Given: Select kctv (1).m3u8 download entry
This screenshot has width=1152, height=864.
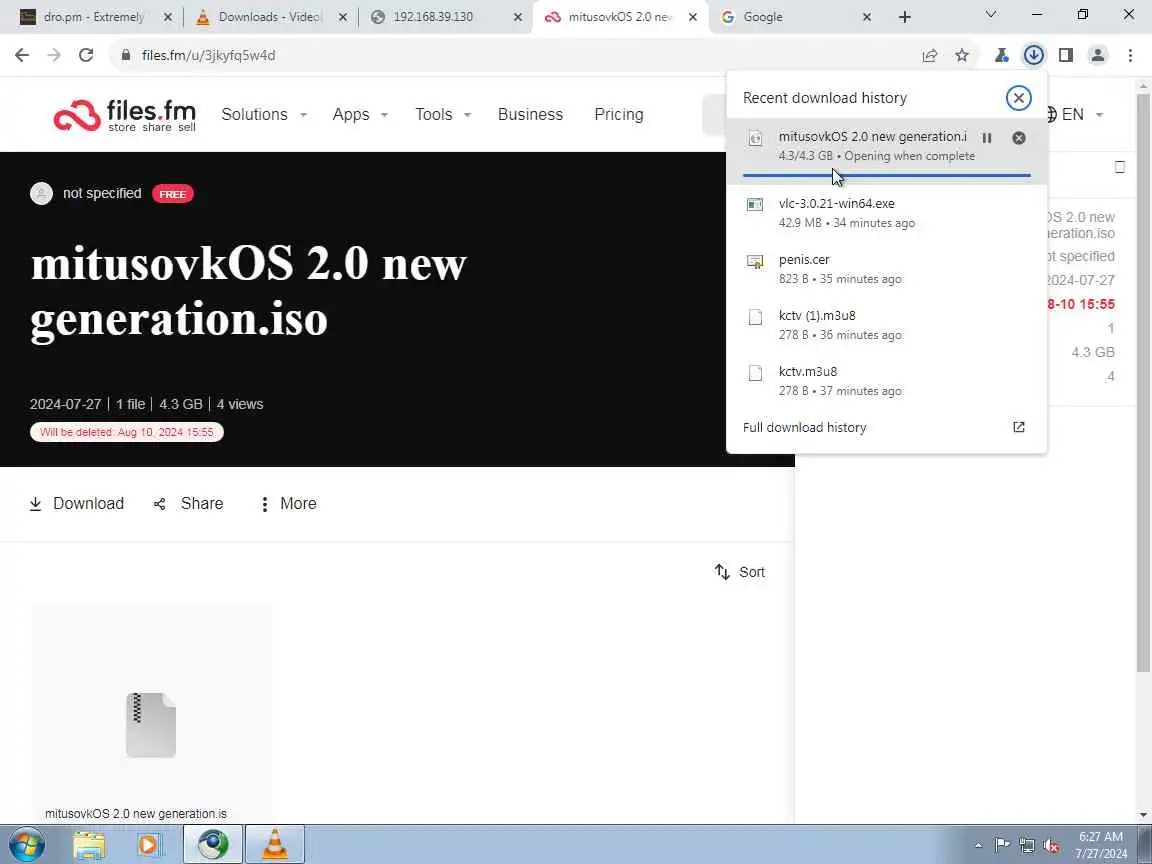Looking at the screenshot, I should (886, 325).
